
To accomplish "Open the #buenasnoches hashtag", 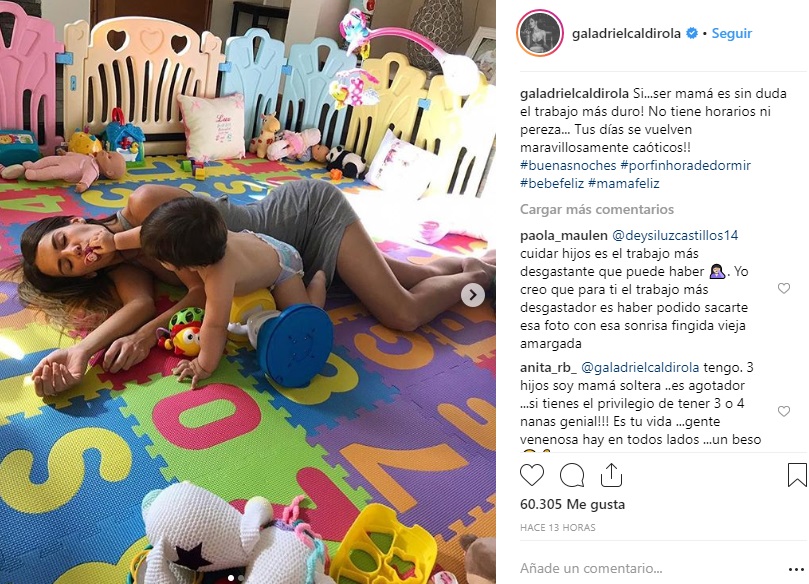I will tap(568, 165).
